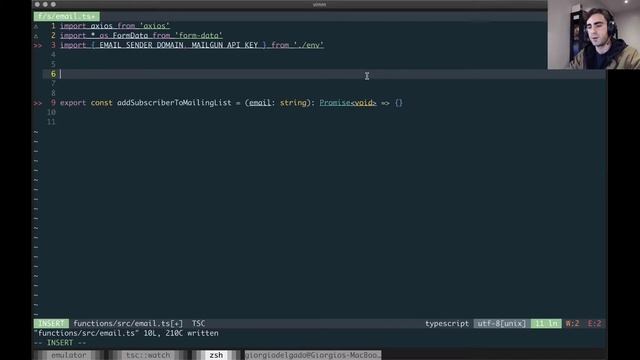Click functions/src/email.ts[+] in the statusline
This screenshot has height=360, width=640.
click(x=128, y=324)
